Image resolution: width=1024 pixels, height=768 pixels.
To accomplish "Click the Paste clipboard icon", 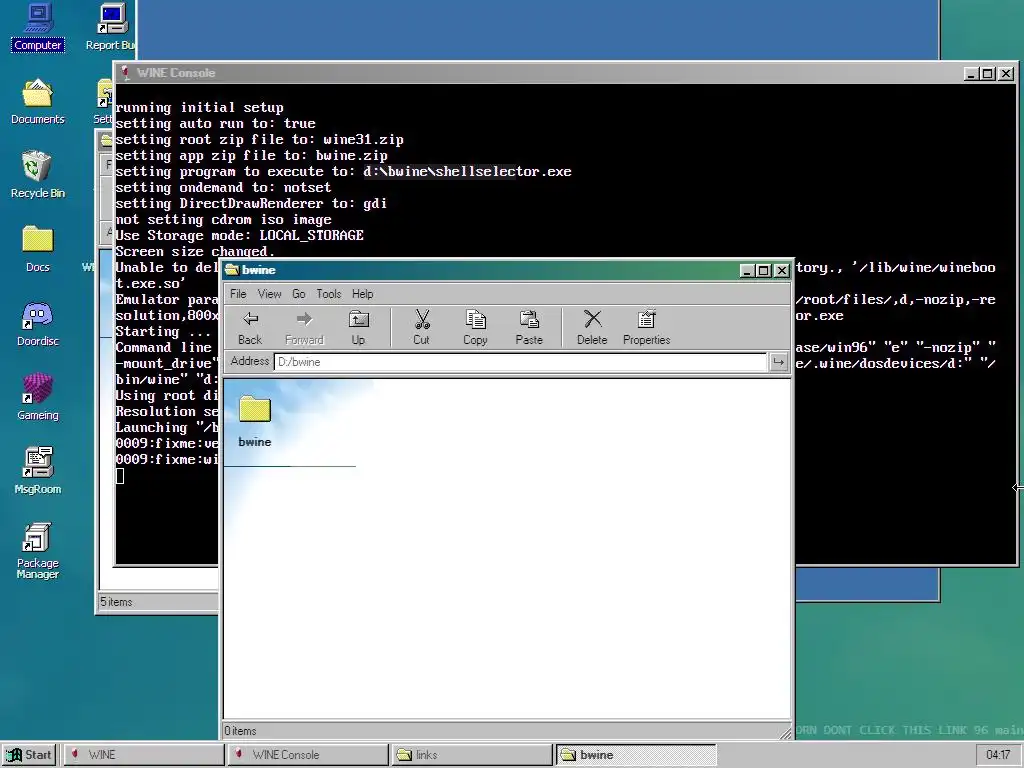I will point(529,327).
